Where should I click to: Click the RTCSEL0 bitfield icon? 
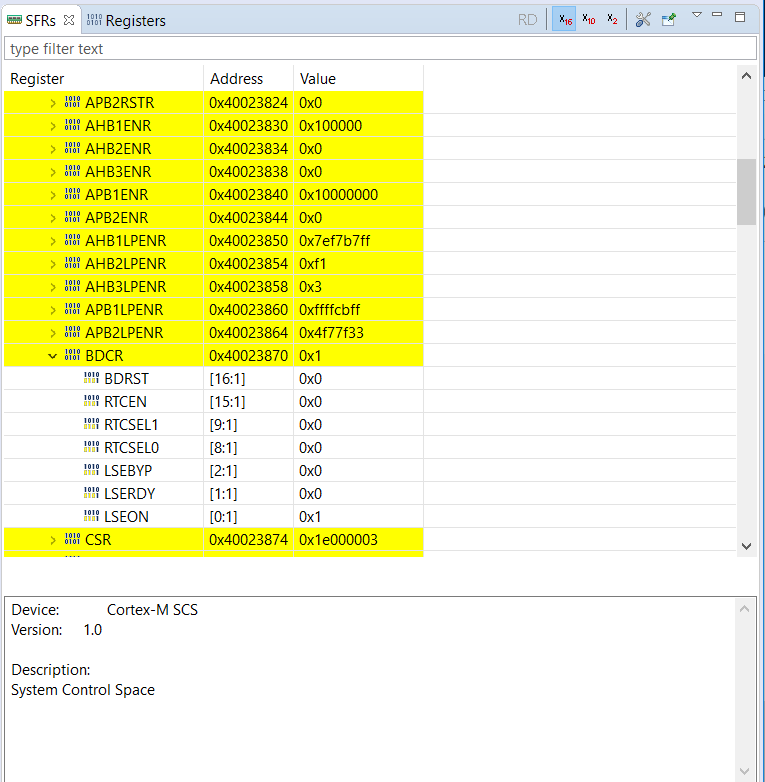[91, 447]
